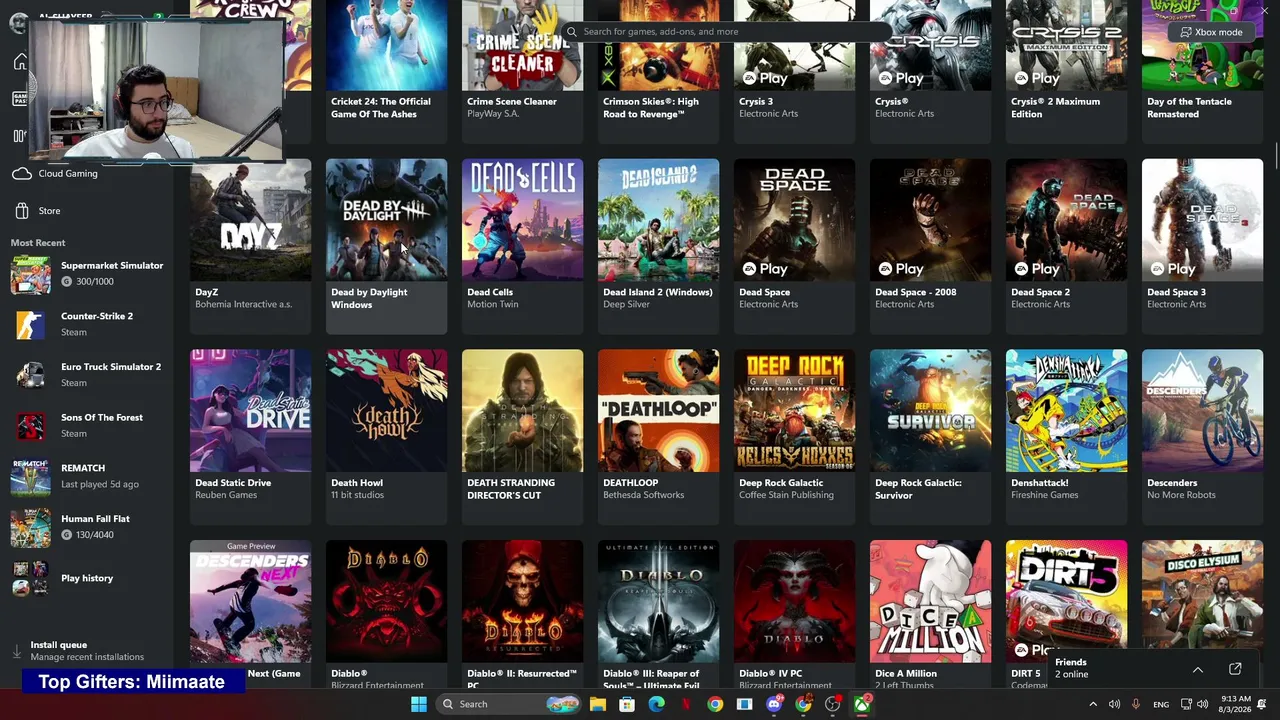Open Discord from the taskbar

pyautogui.click(x=774, y=704)
